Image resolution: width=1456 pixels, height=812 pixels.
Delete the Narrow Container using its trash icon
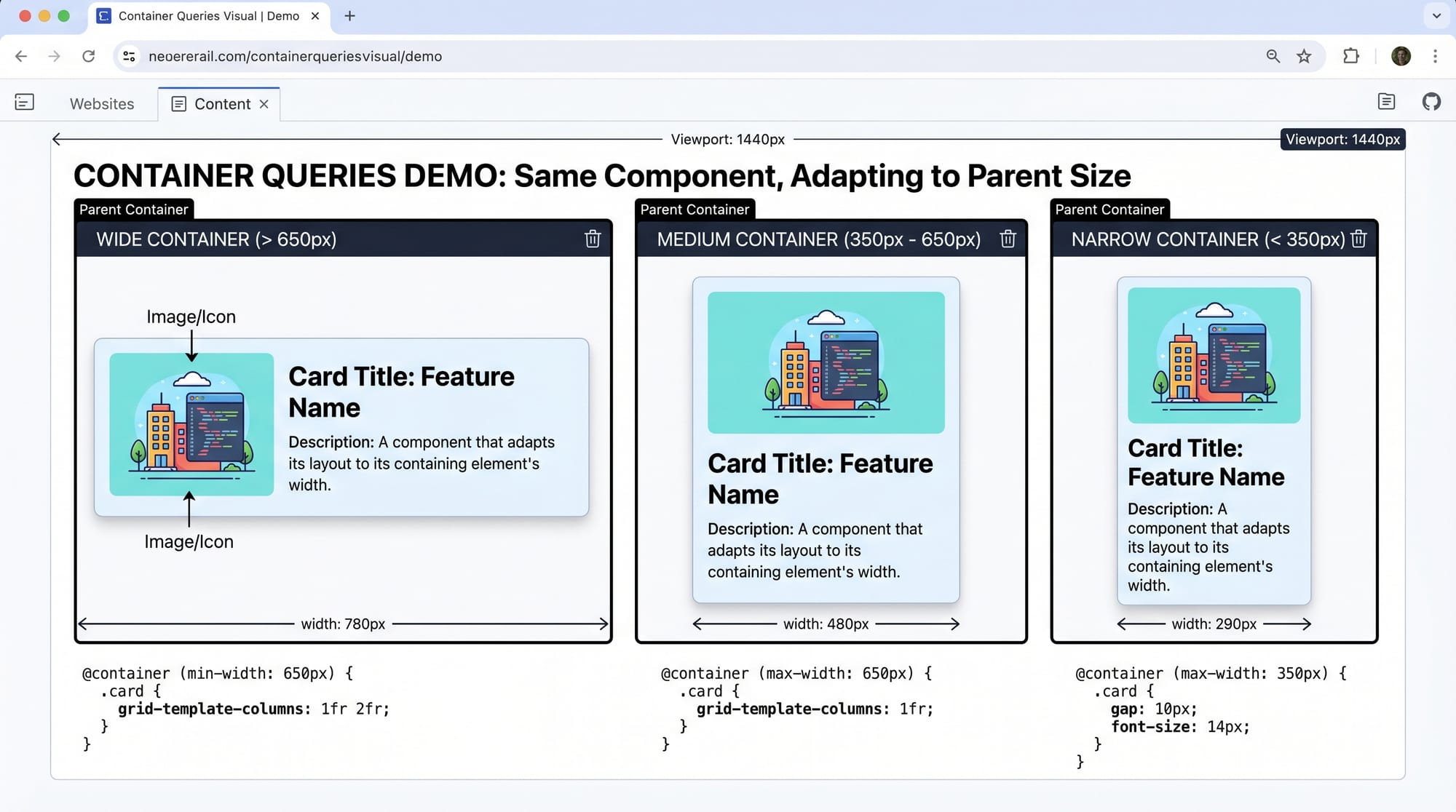click(1360, 239)
